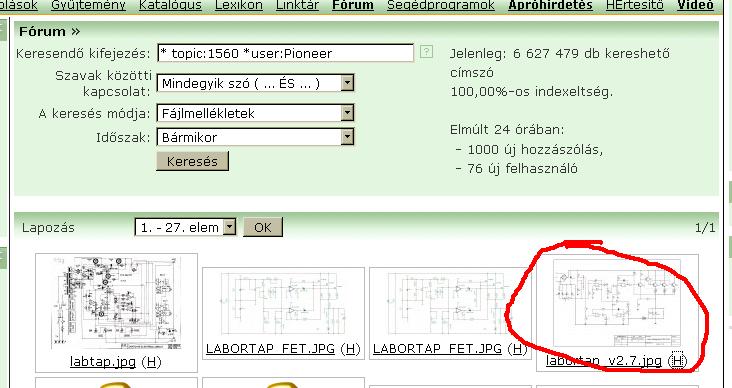Screen dimensions: 732x388
Task: Open the Fórum menu item
Action: click(x=353, y=5)
